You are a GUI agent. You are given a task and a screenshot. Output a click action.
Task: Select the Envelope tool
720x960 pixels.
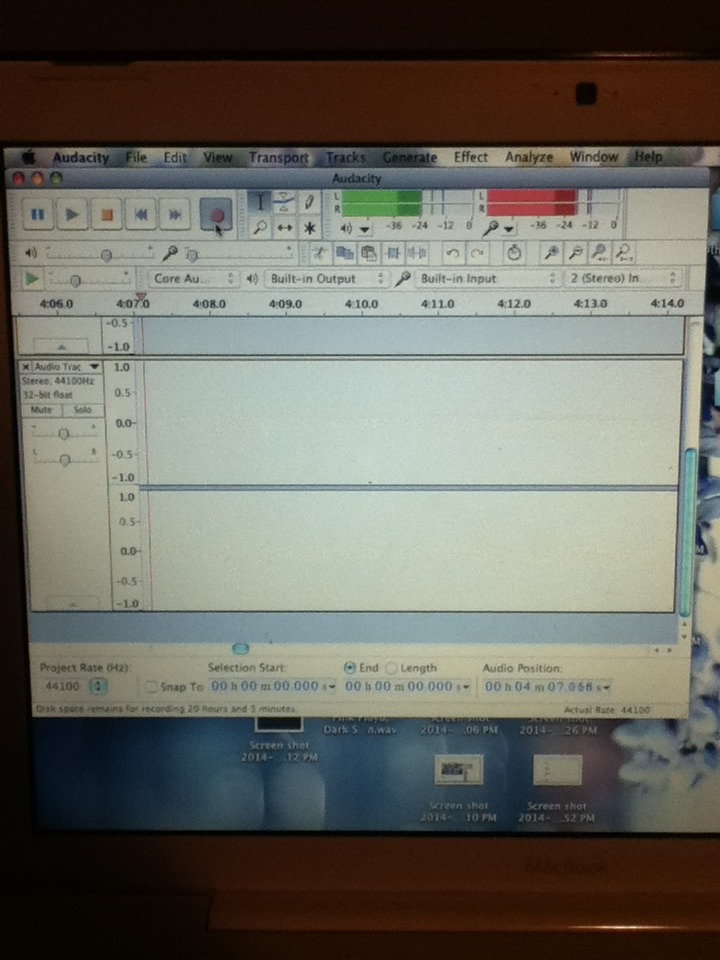284,201
